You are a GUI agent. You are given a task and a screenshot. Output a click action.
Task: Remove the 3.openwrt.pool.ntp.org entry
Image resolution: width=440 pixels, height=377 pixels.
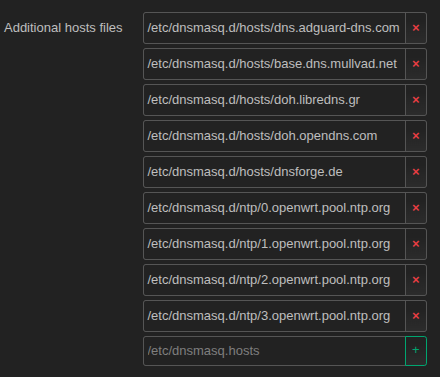pos(416,316)
